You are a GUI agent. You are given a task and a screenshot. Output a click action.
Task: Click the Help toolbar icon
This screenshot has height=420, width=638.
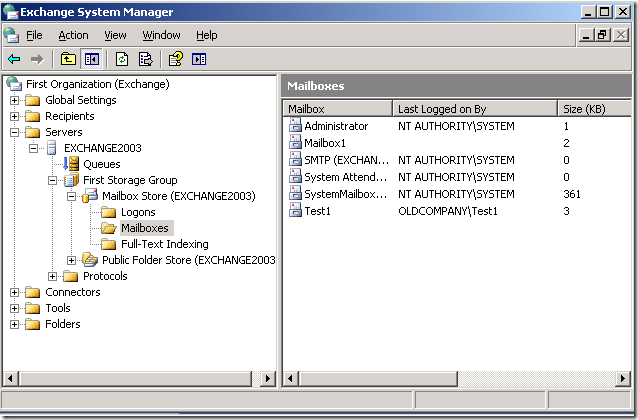point(176,59)
